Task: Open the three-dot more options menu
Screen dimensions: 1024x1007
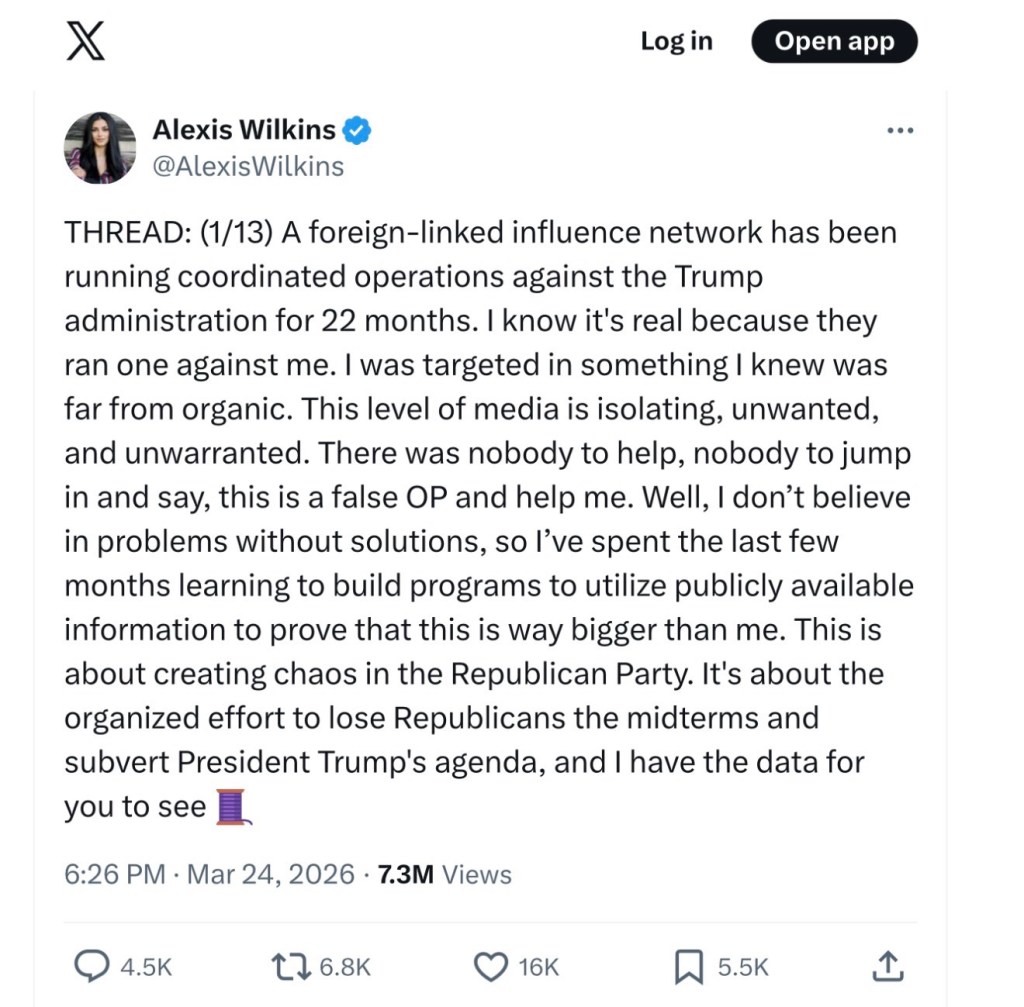Action: 900,131
